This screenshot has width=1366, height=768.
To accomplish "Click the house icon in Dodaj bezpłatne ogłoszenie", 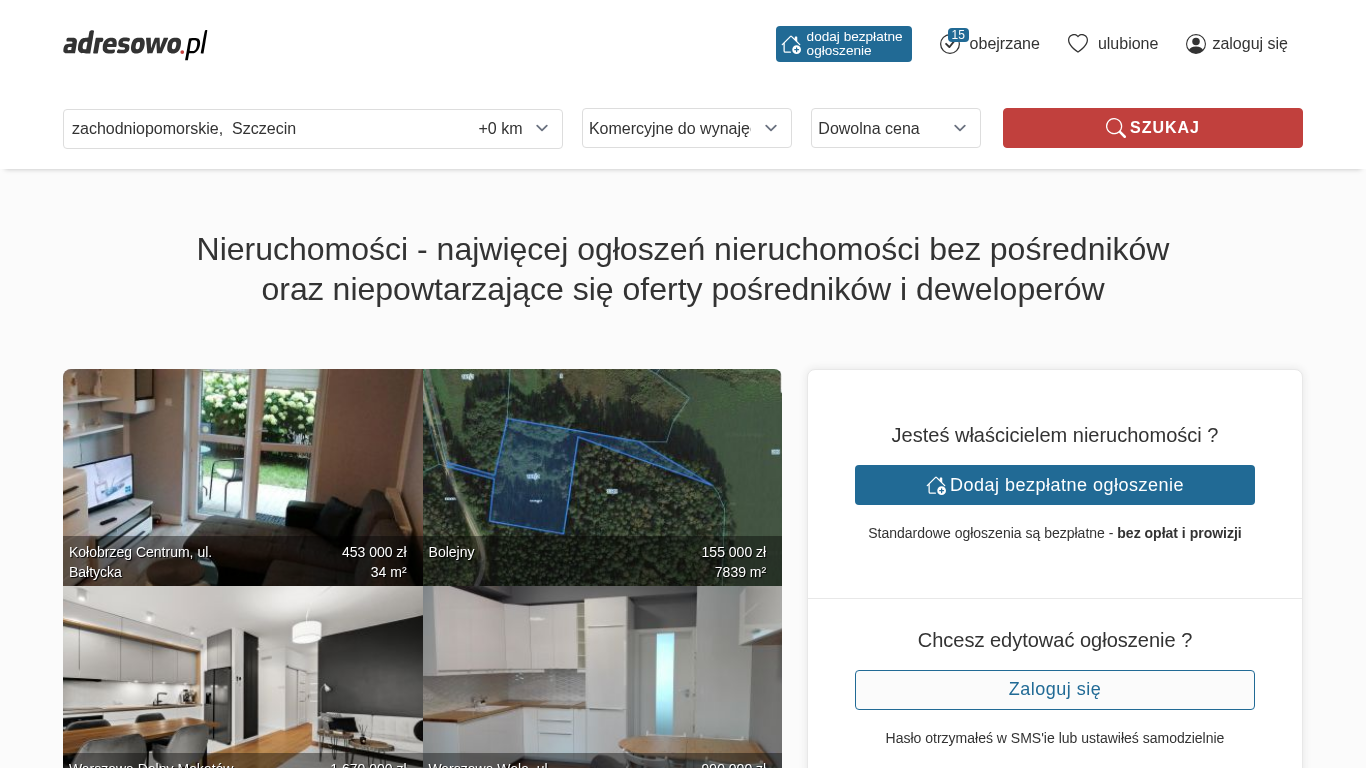I will point(936,485).
